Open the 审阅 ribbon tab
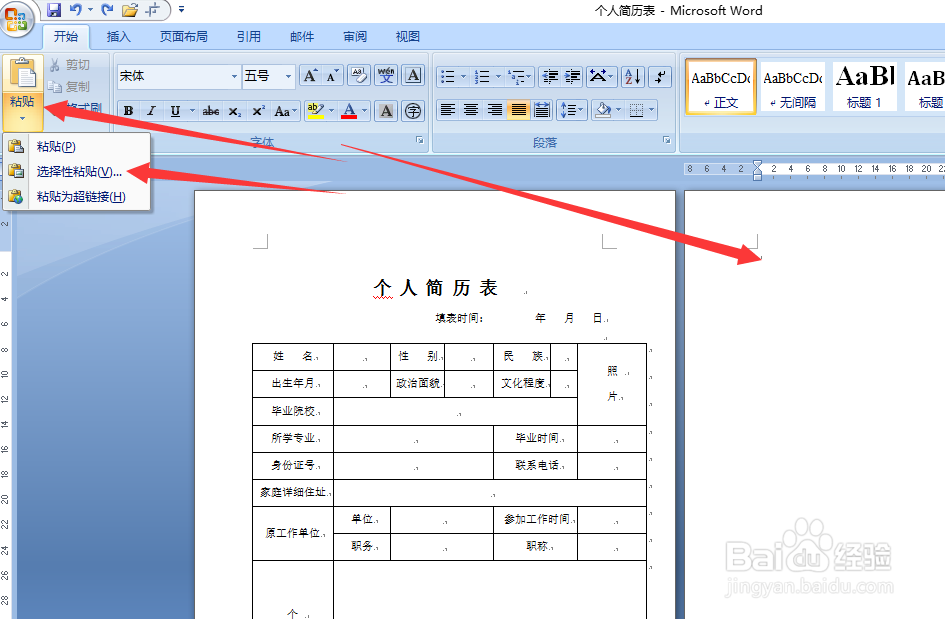The image size is (945, 619). (x=354, y=36)
